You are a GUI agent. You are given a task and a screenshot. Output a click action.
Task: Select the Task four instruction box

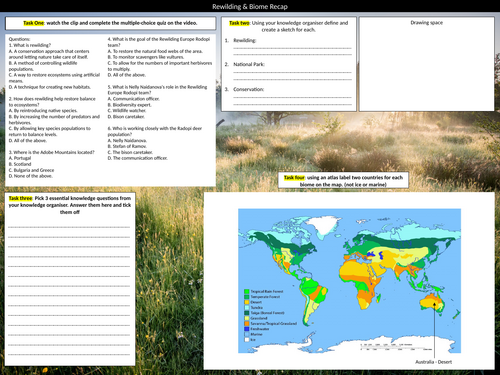click(343, 181)
